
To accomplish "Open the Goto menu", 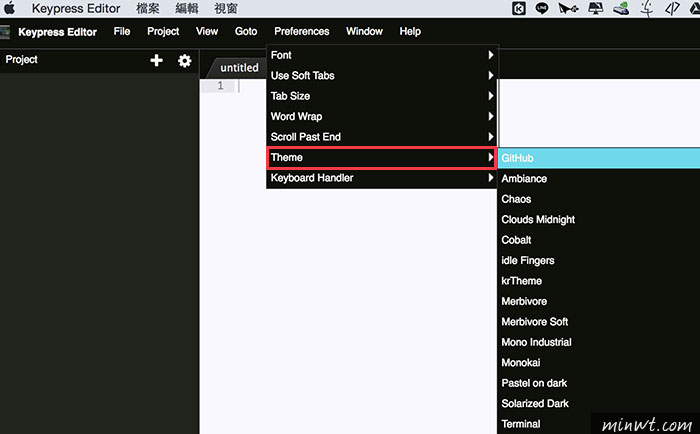I will click(246, 31).
